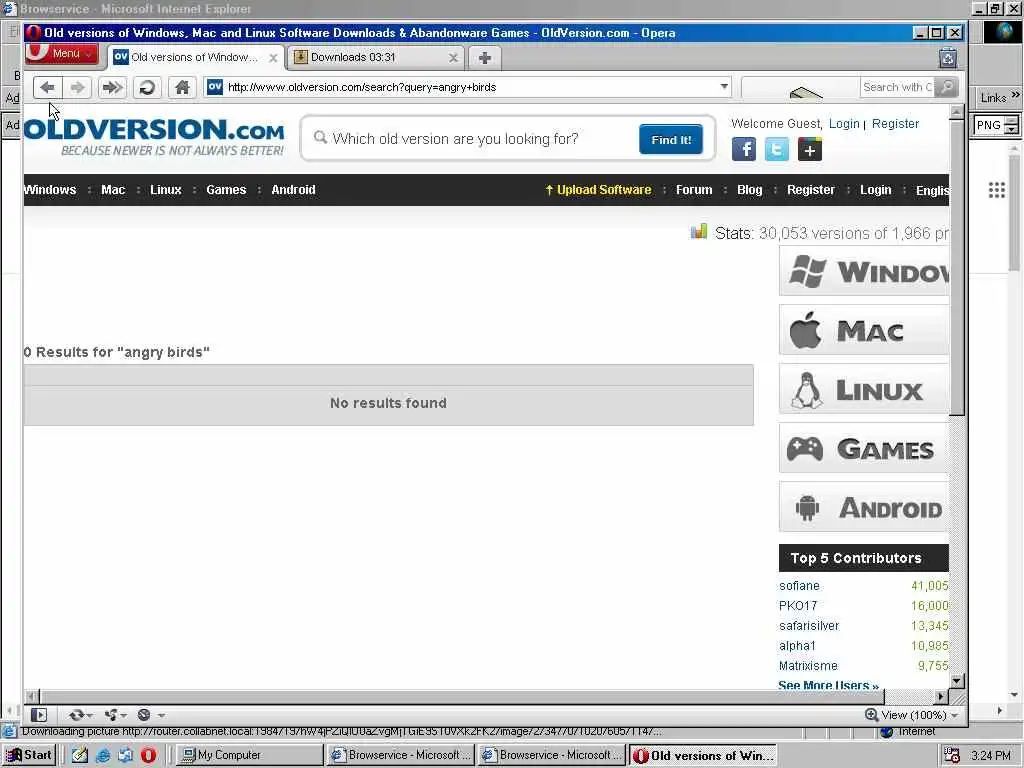The height and width of the screenshot is (768, 1024).
Task: Follow the Register link beside Welcome Guest
Action: (895, 123)
